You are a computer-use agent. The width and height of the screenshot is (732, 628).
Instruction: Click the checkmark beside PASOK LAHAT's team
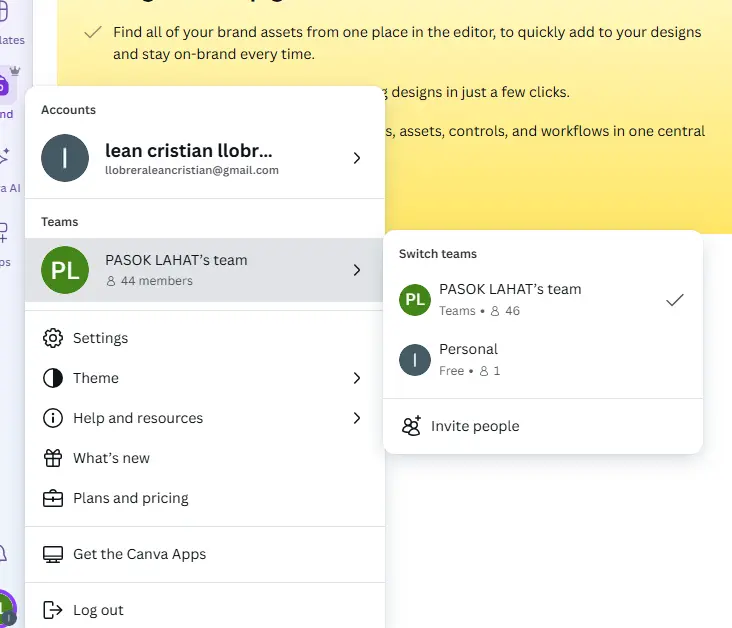[675, 300]
